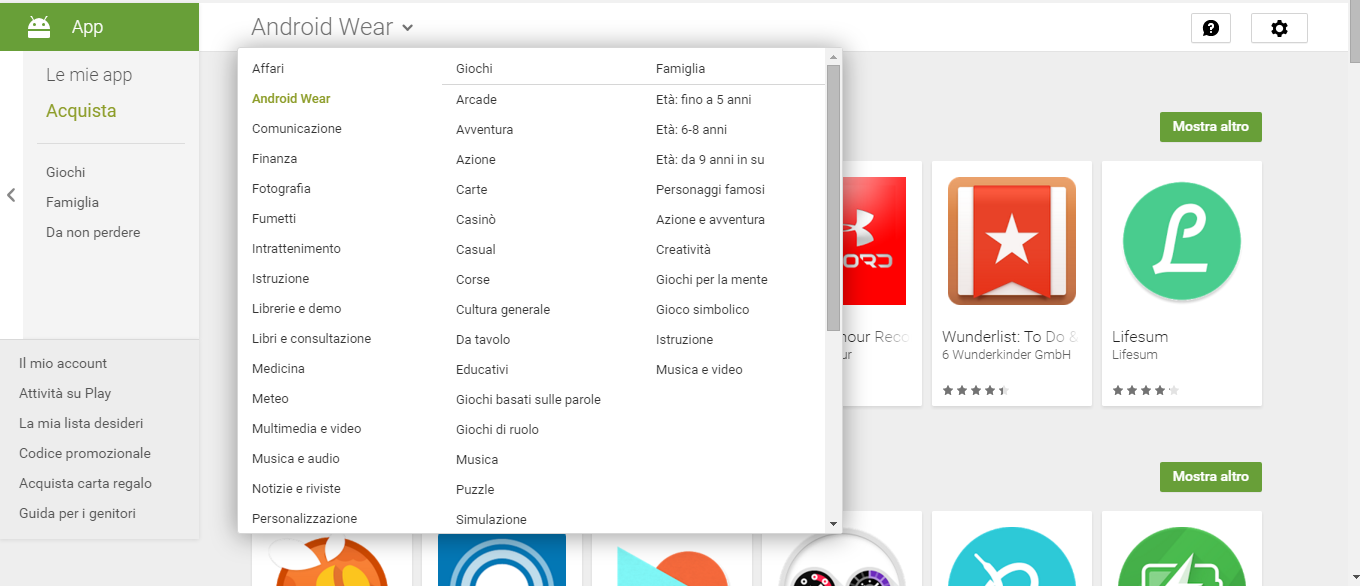
Task: Open Personaggi famosi family category
Action: click(710, 190)
